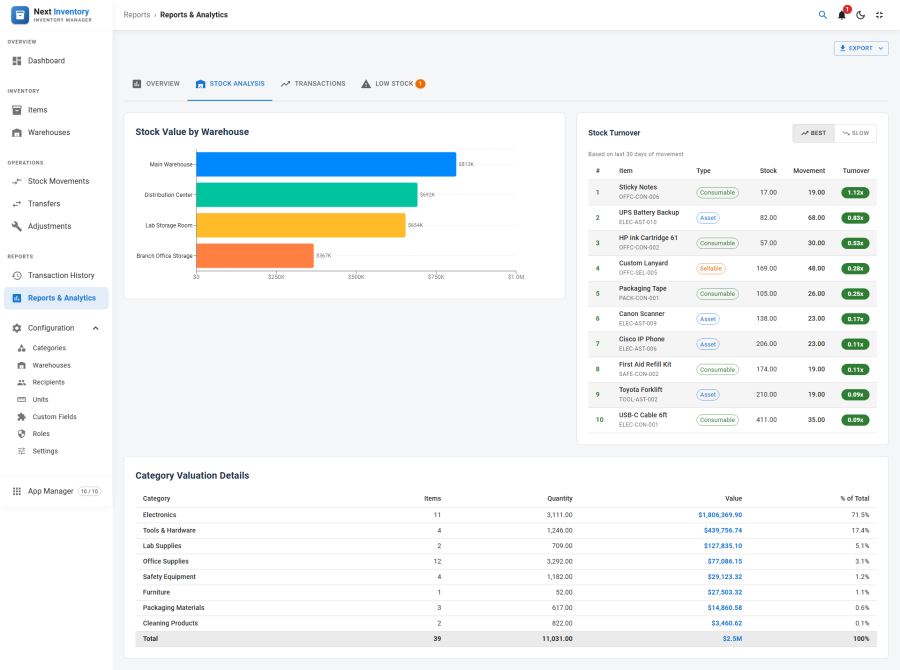Click the Overview tab chart icon
The height and width of the screenshot is (670, 900).
[137, 84]
